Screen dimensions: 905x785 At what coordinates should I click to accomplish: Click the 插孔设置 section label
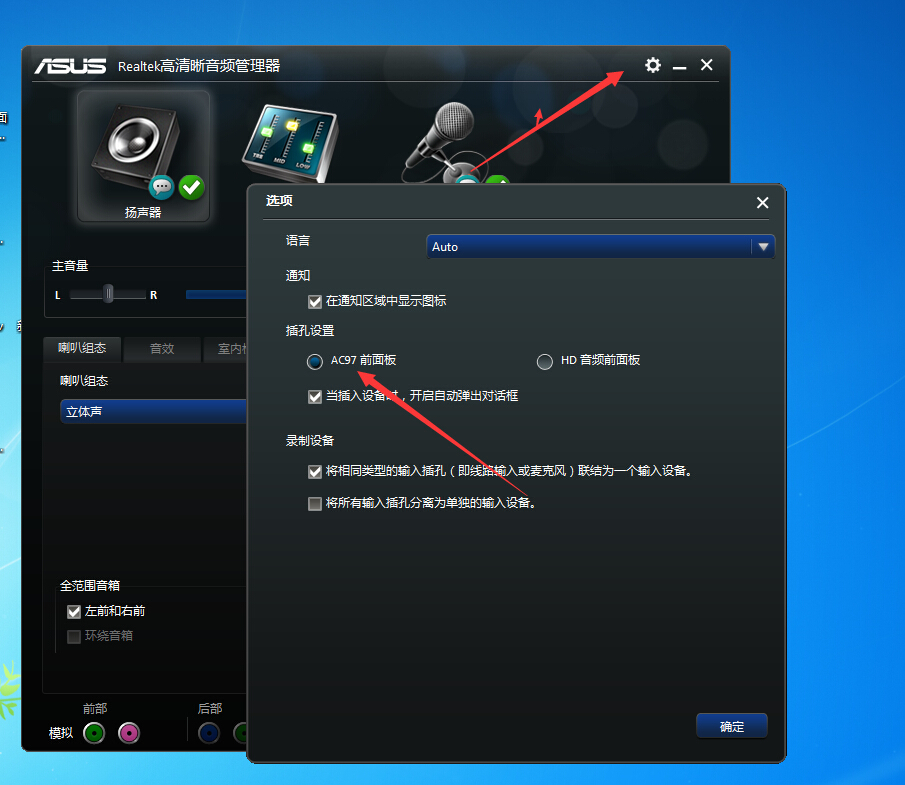click(x=310, y=331)
